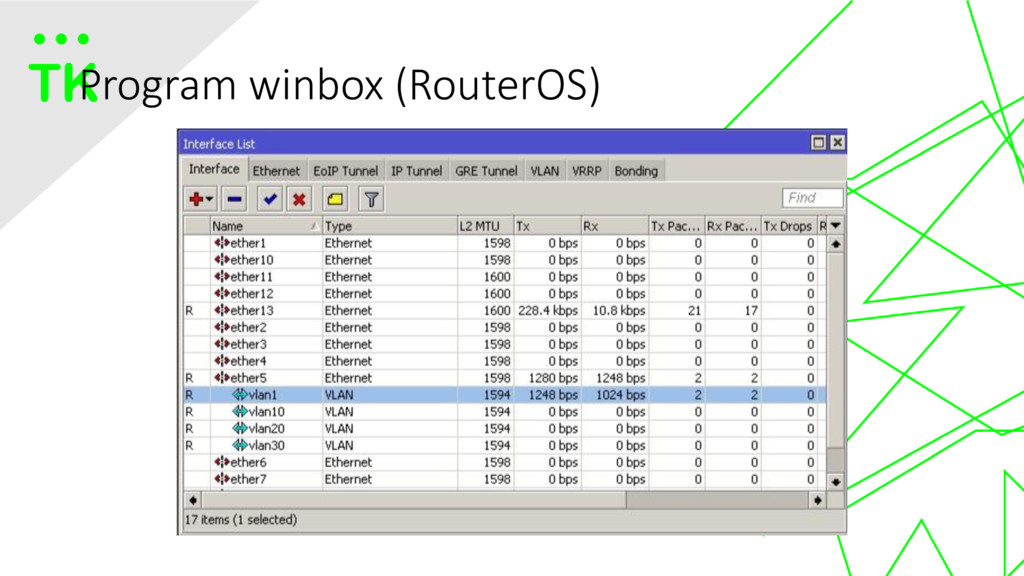Select the ether12 row name
Screen dimensions: 1024x576
click(251, 294)
